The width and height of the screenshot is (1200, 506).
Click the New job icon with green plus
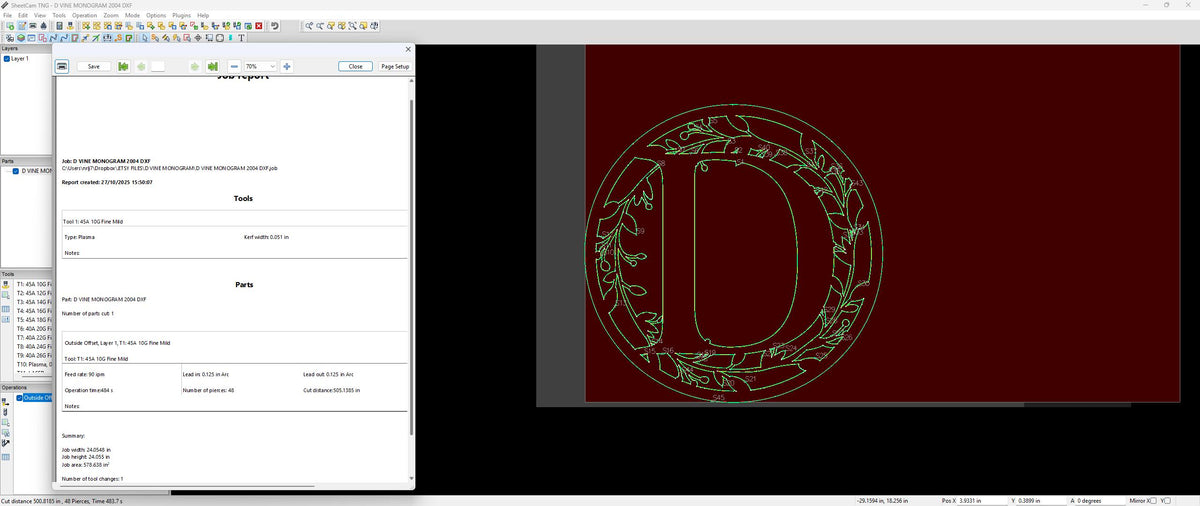[10, 26]
